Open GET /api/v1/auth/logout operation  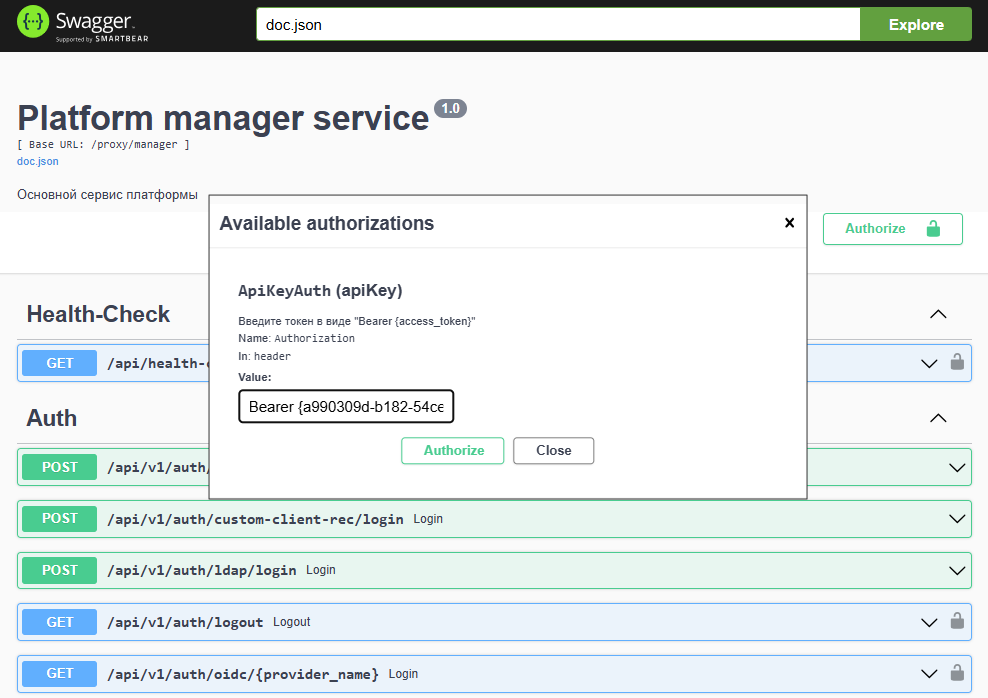point(184,622)
